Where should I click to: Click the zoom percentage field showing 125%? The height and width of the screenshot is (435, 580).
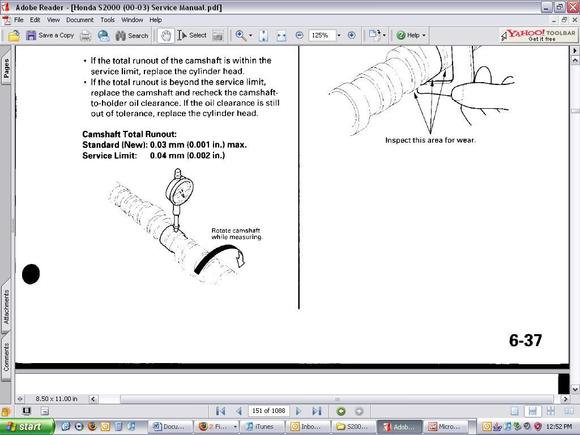[322, 36]
